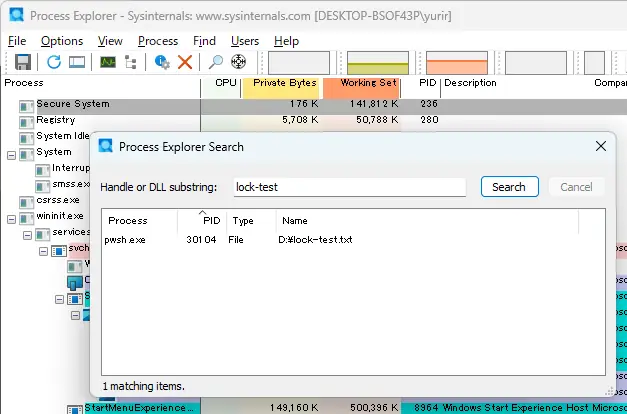Select the wininit.exe process row
Viewport: 627px width, 414px height.
click(60, 216)
